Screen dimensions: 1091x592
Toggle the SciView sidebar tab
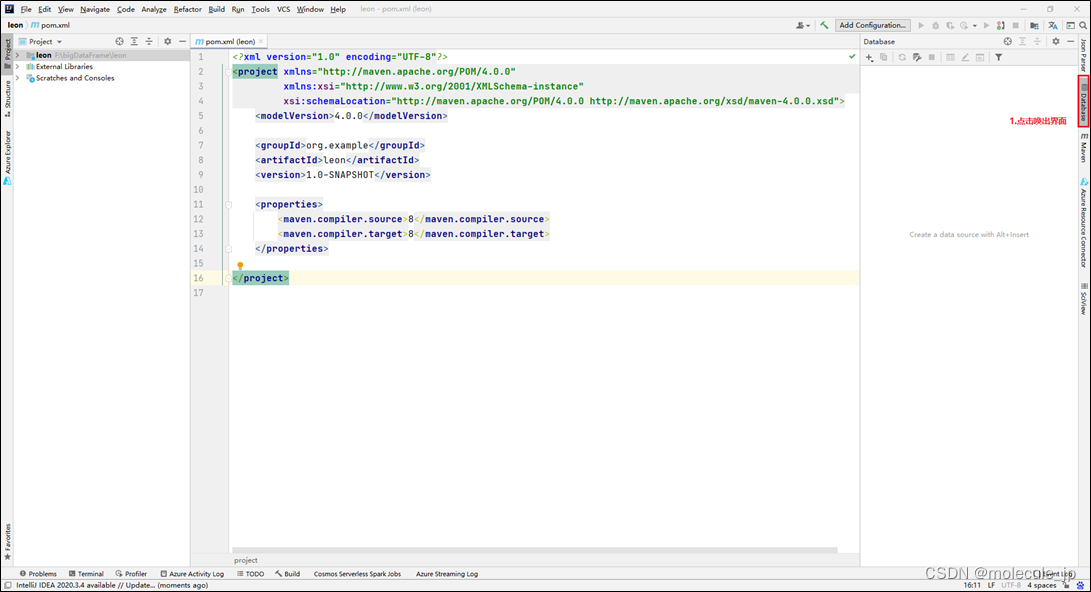(1083, 300)
